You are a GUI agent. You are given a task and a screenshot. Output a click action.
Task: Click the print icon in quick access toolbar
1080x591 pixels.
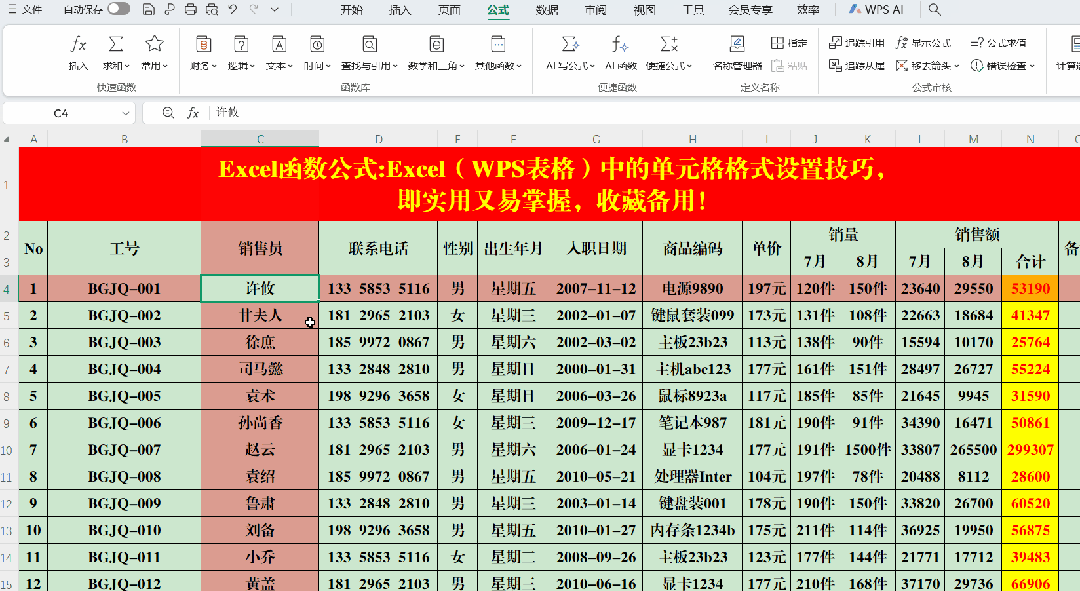click(190, 10)
